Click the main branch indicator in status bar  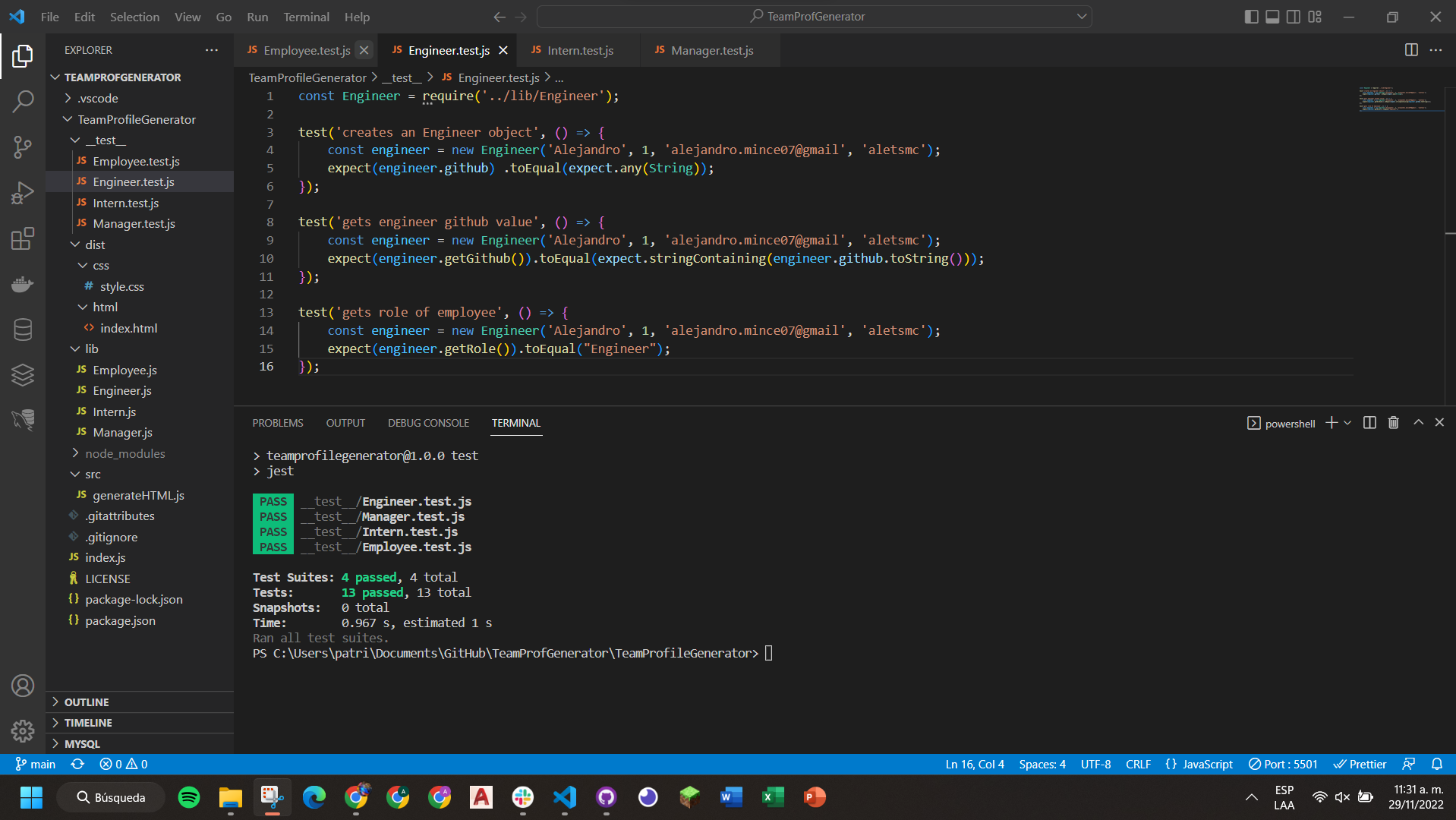tap(35, 764)
